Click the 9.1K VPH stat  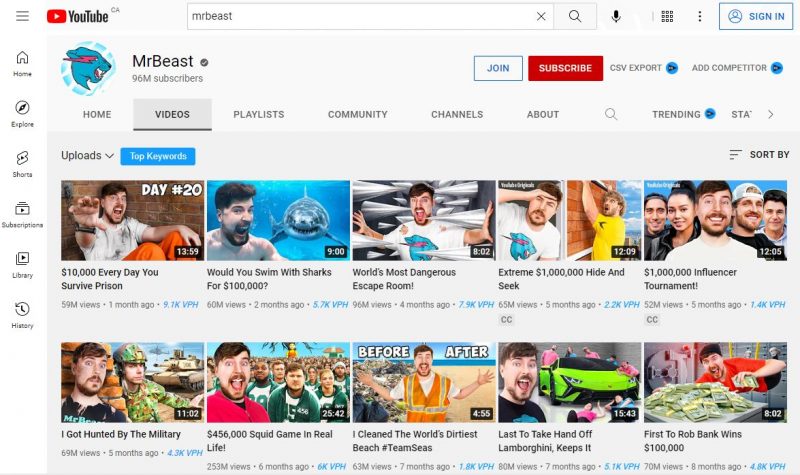(181, 305)
